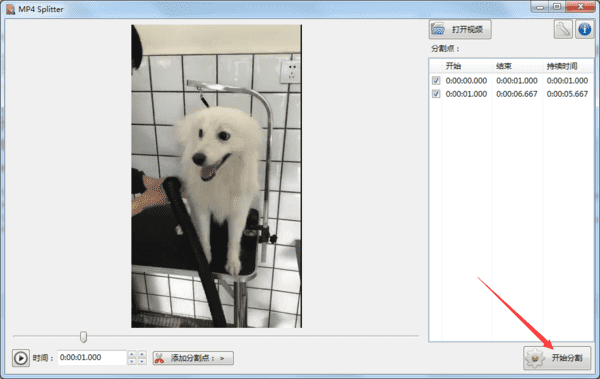Click the second time stepper up arrow
The width and height of the screenshot is (600, 379).
(x=142, y=354)
